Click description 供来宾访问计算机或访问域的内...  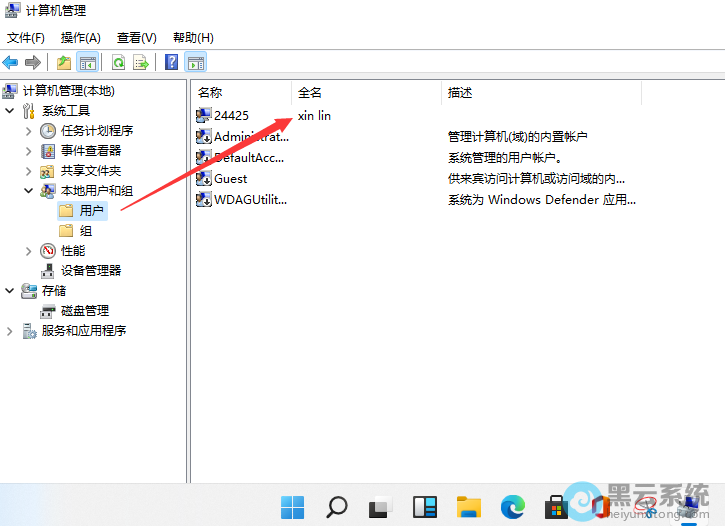coord(536,178)
